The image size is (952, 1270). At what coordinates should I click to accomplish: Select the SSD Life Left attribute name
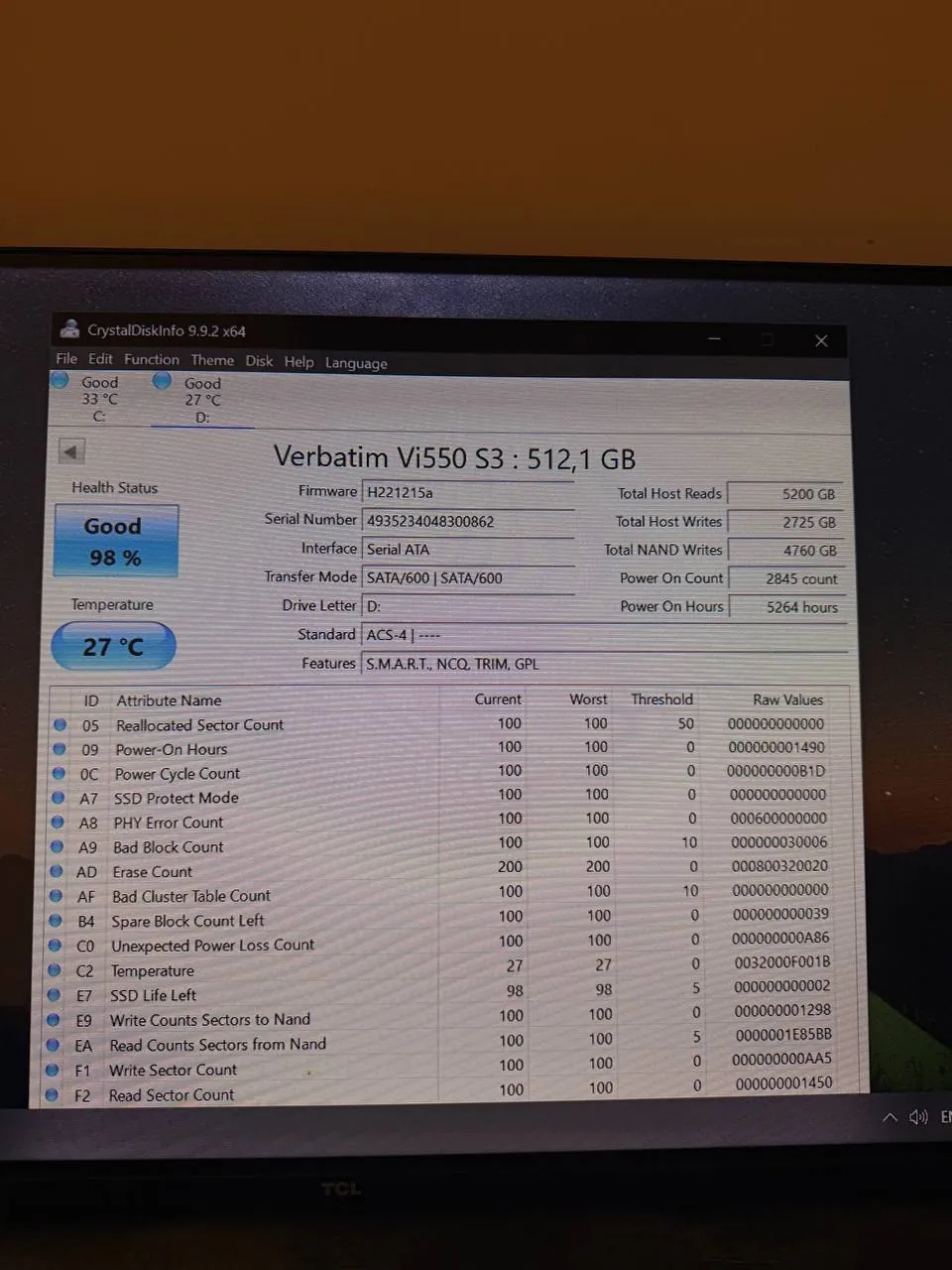tap(153, 995)
